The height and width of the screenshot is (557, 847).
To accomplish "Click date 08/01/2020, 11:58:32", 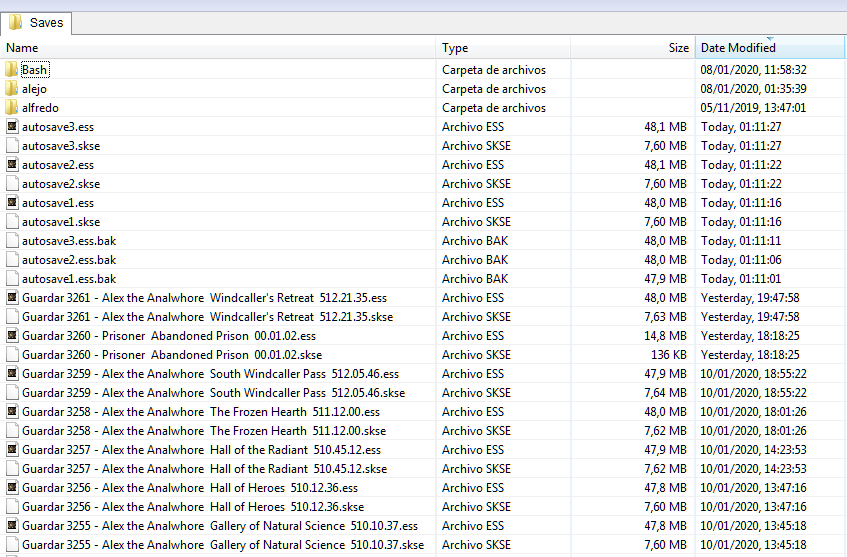I will [x=754, y=70].
